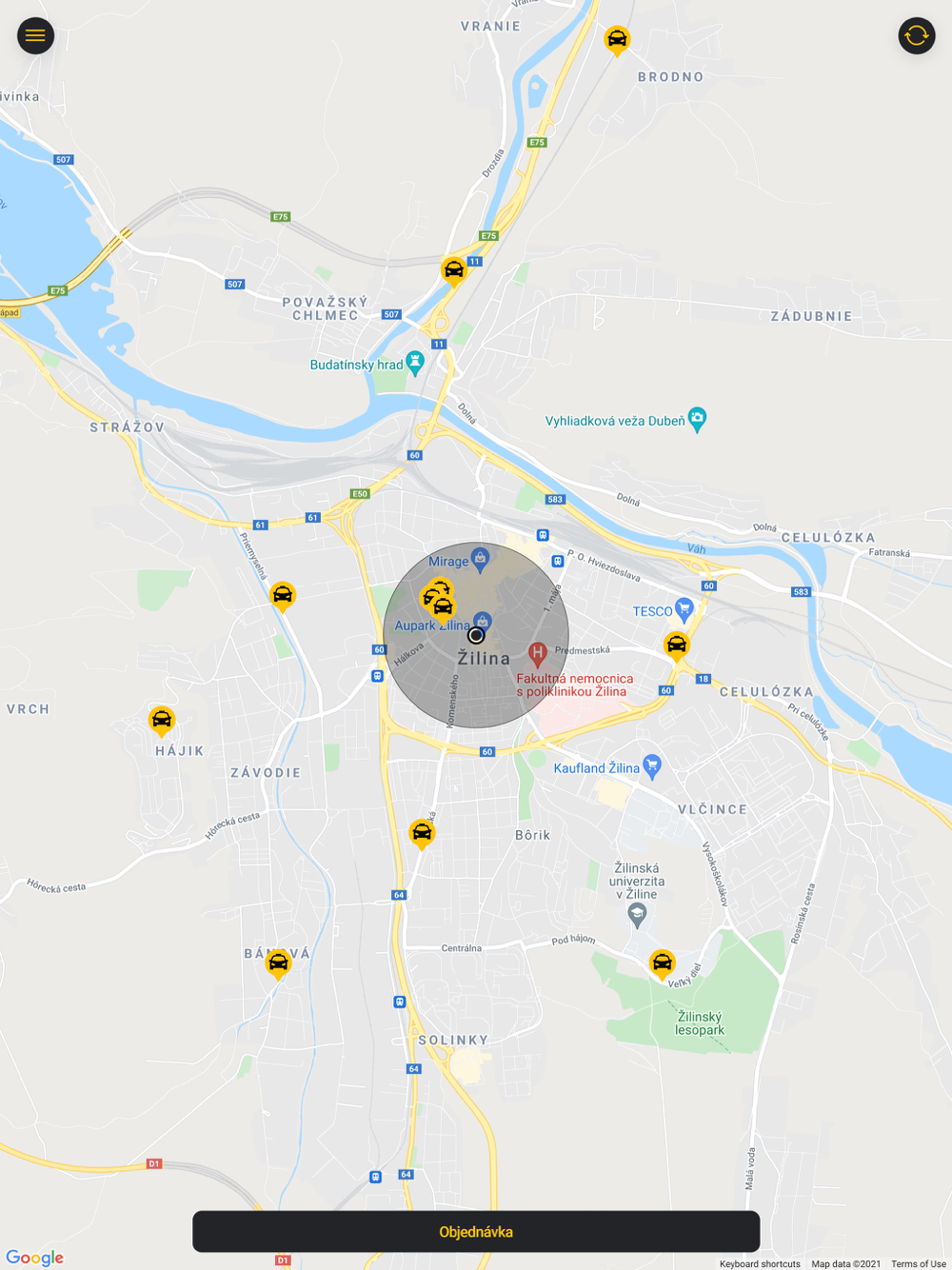Select the taxi marker on route 11
This screenshot has width=952, height=1270.
coord(454,270)
